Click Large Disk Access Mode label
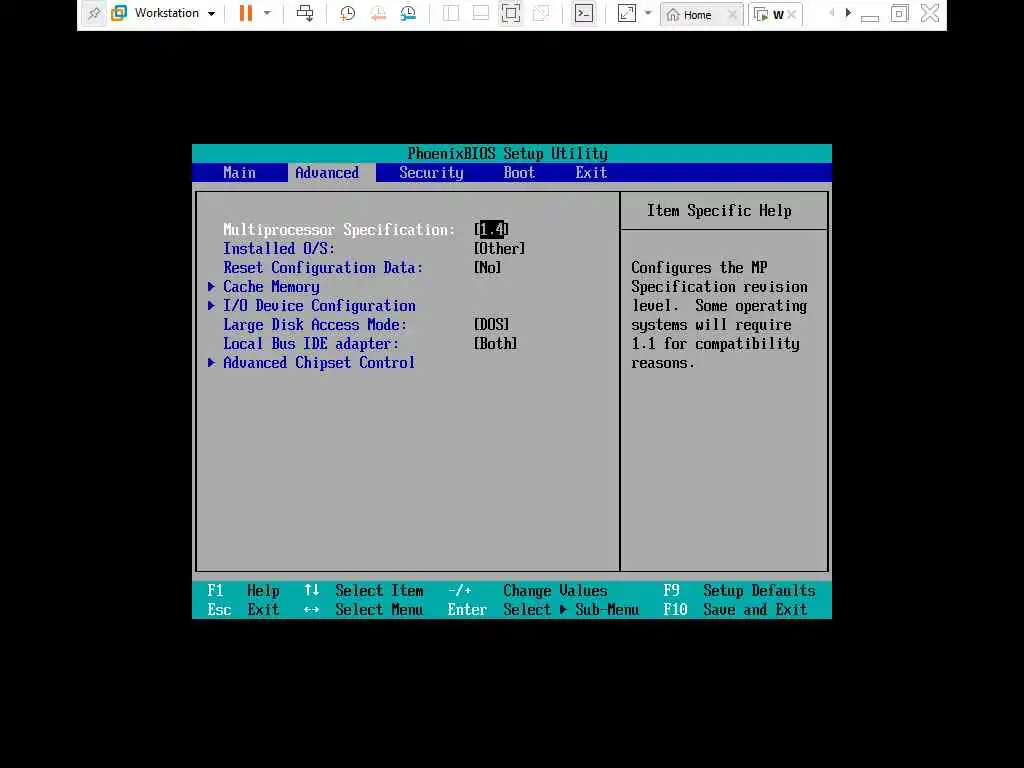Image resolution: width=1024 pixels, height=768 pixels. pyautogui.click(x=315, y=325)
